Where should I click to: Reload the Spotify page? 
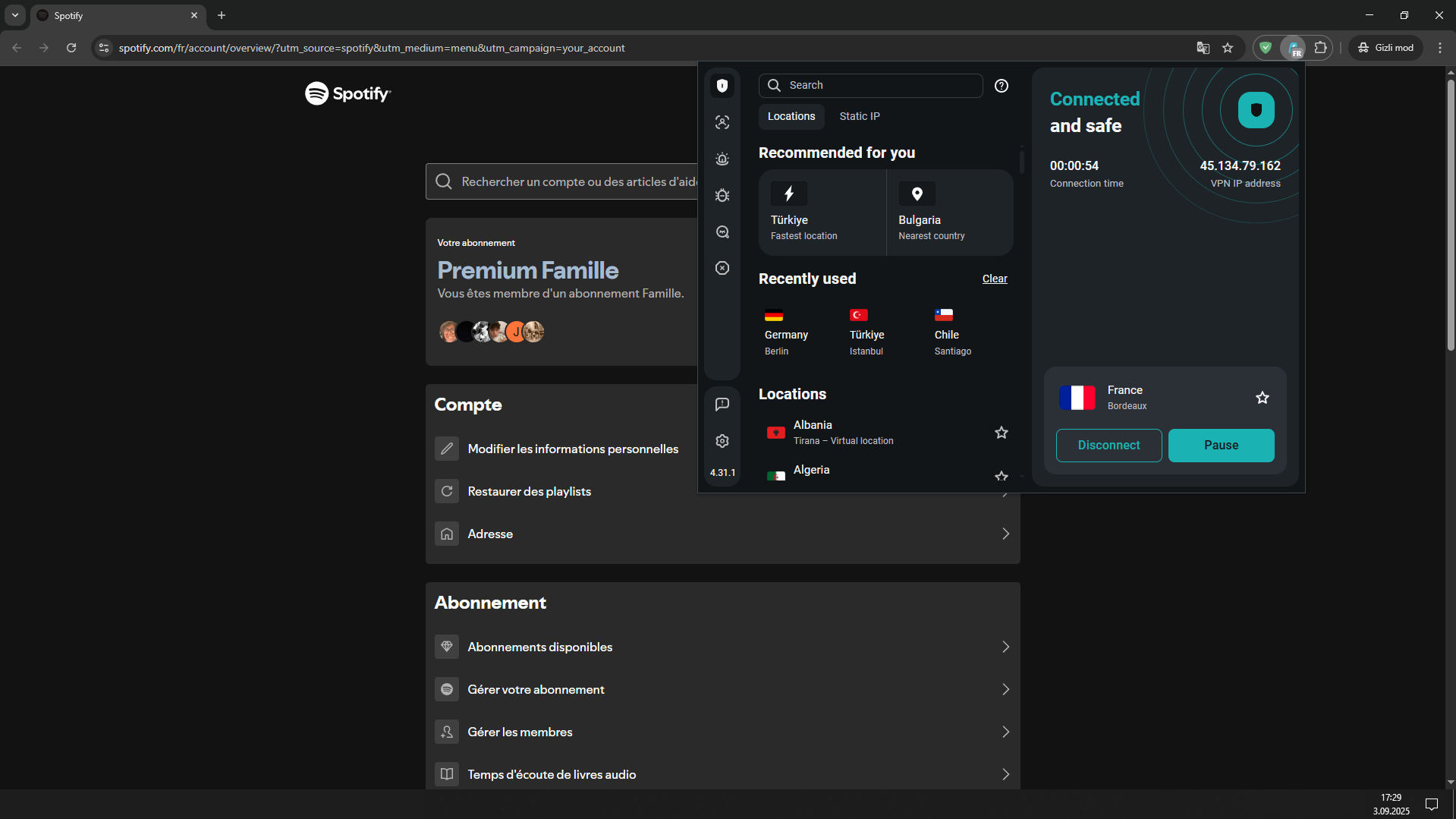pyautogui.click(x=71, y=48)
